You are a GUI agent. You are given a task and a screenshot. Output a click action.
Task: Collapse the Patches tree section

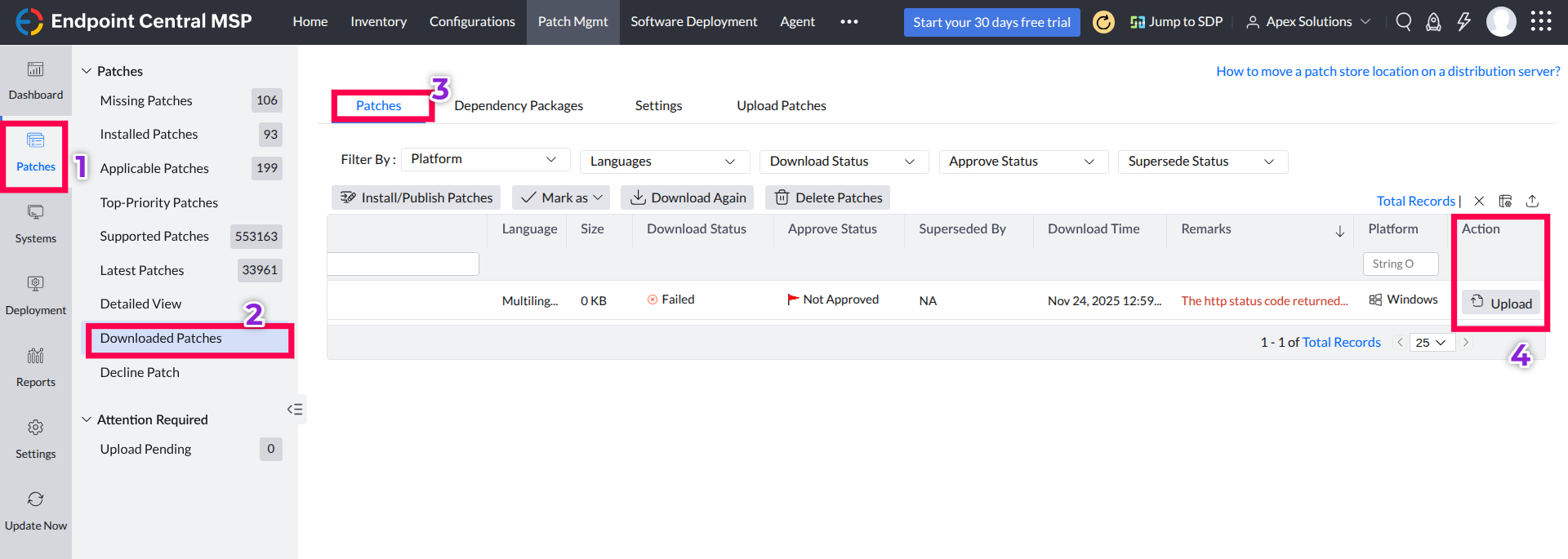point(87,71)
